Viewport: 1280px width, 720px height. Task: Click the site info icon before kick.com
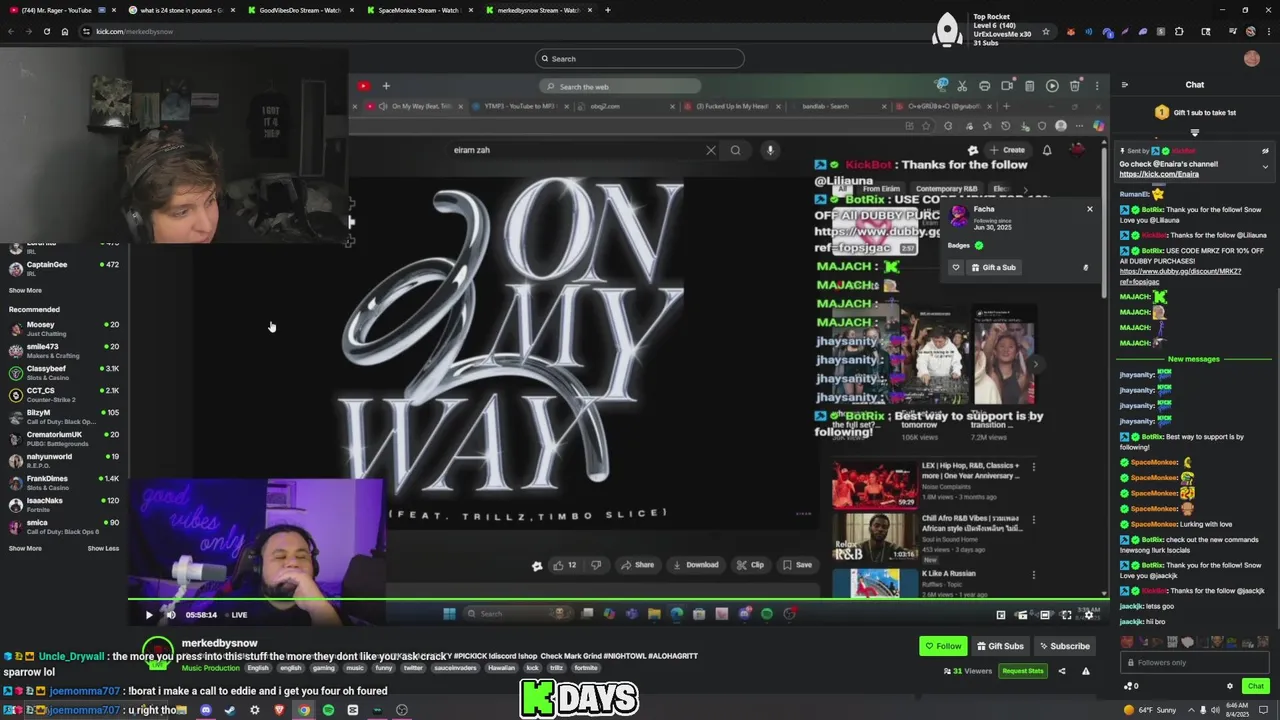click(86, 31)
